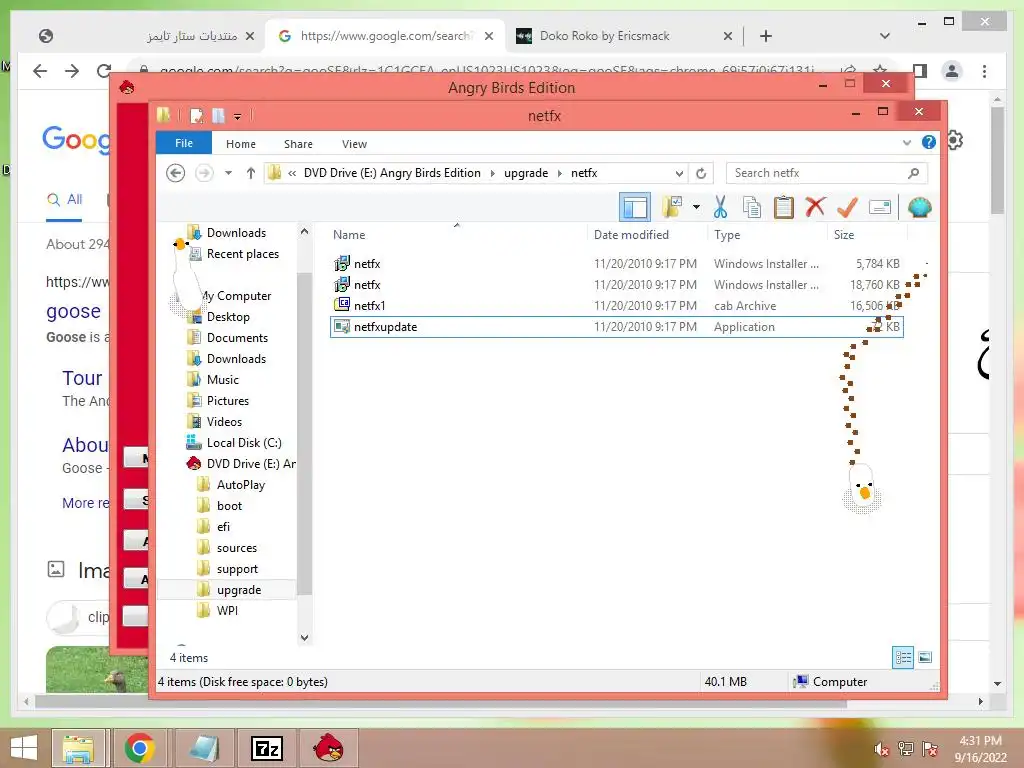Refresh the netfx folder view
1024x768 pixels.
click(x=701, y=173)
